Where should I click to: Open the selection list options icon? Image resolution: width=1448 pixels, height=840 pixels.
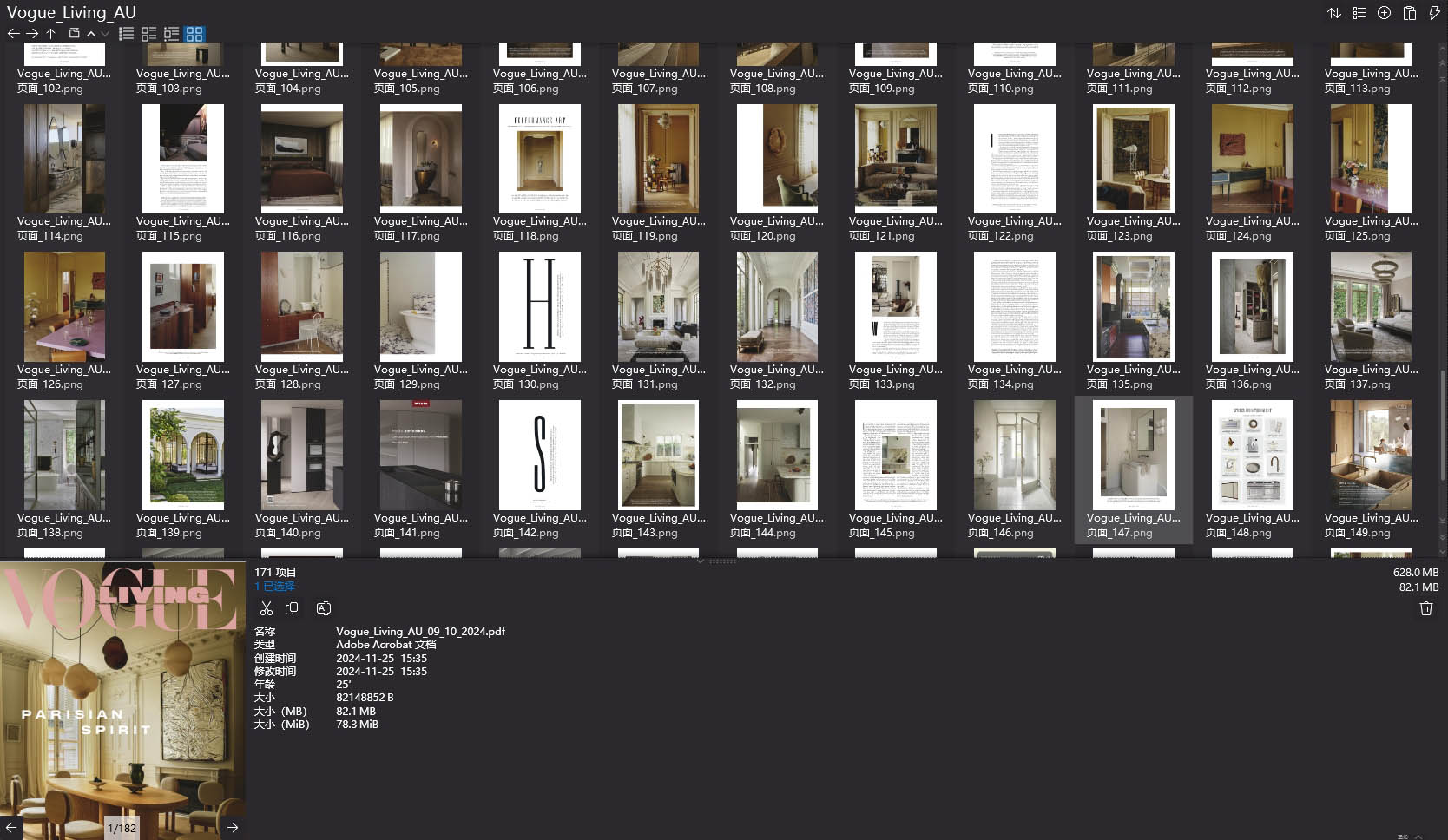(x=1359, y=13)
